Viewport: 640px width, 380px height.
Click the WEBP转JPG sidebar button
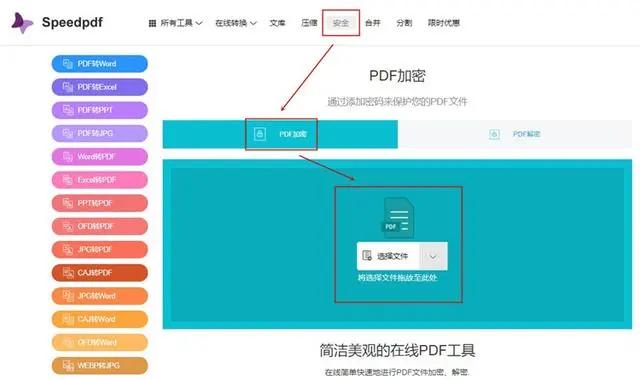100,366
